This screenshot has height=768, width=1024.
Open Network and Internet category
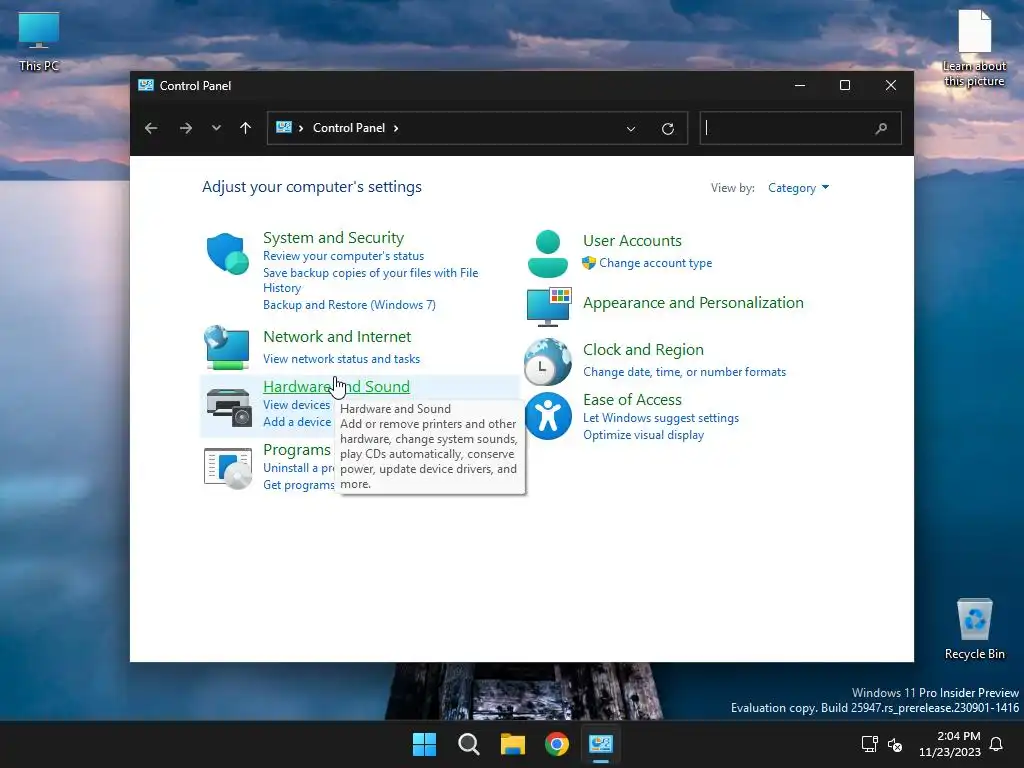tap(337, 337)
